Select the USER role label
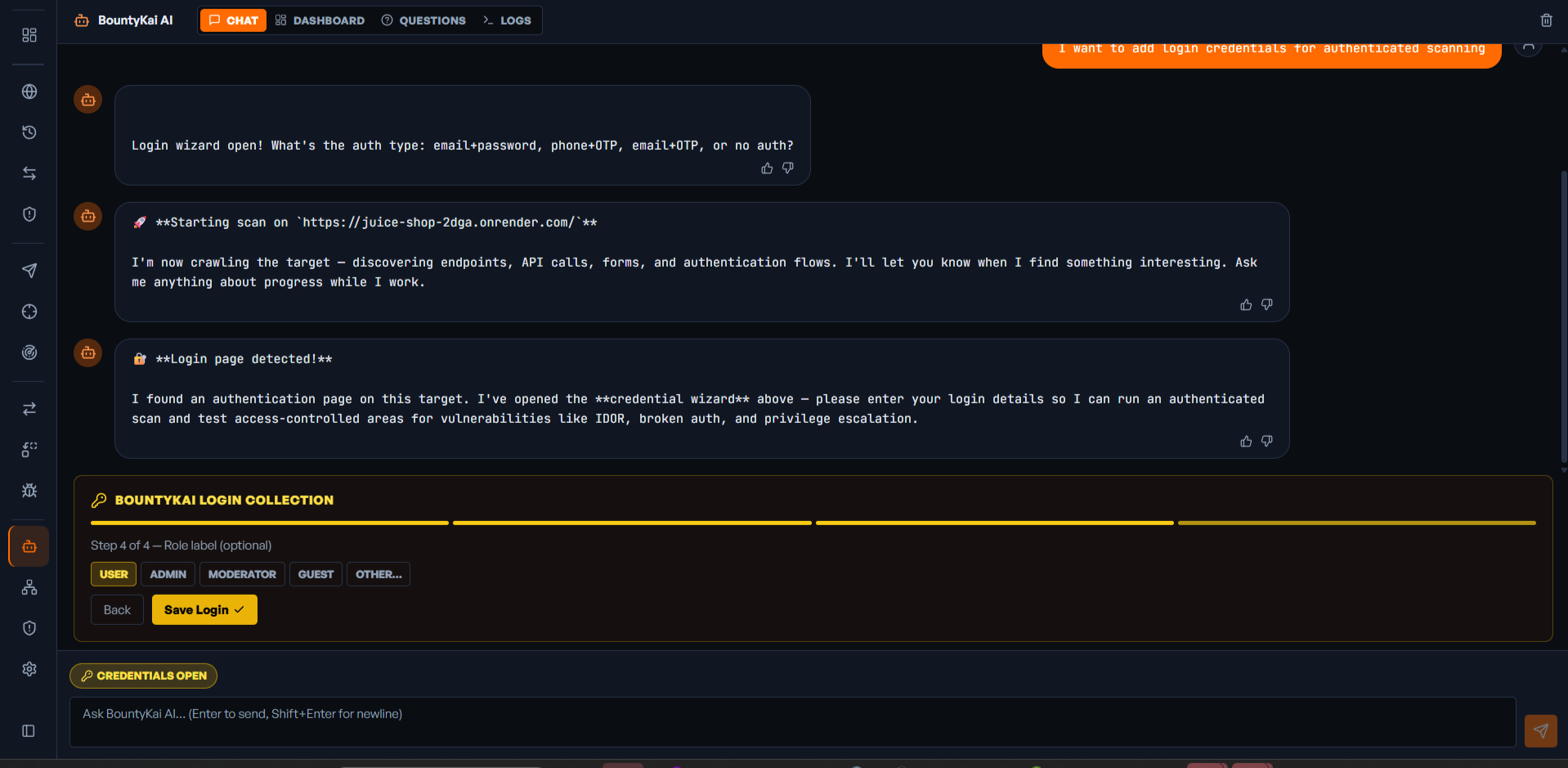 (x=114, y=574)
